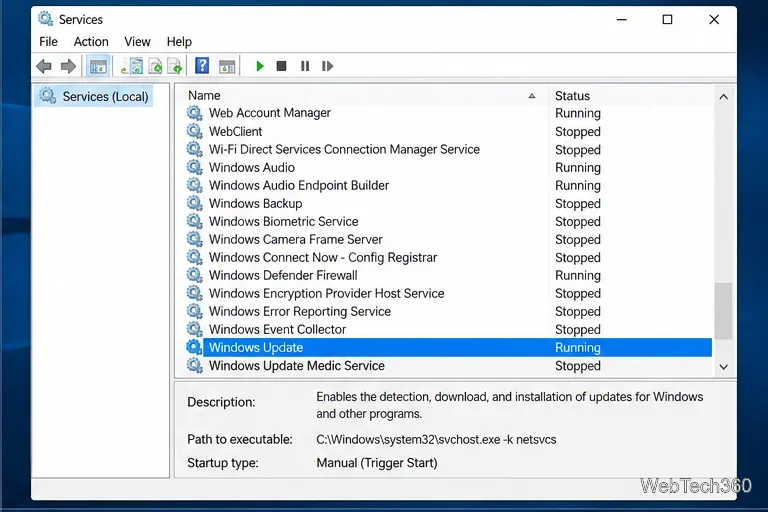Click gear icon beside Windows Connect Now row

[194, 257]
